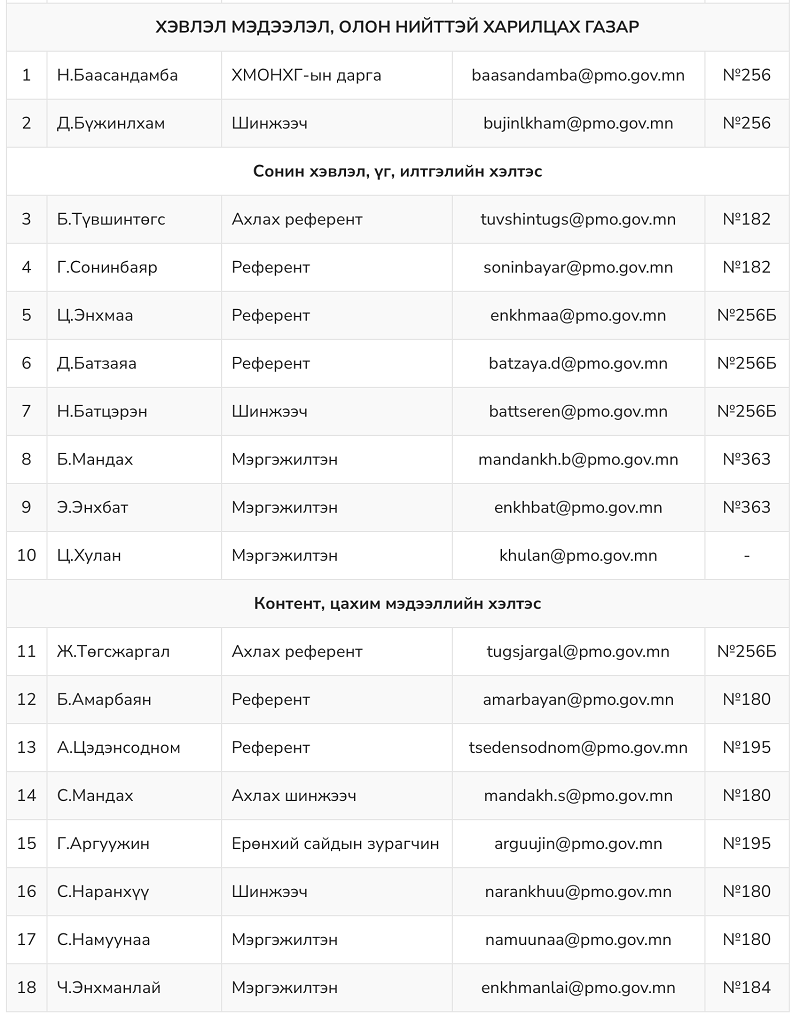Click batzaya.d@pmo.gov.mn address
Viewport: 800px width, 1016px height.
(578, 363)
